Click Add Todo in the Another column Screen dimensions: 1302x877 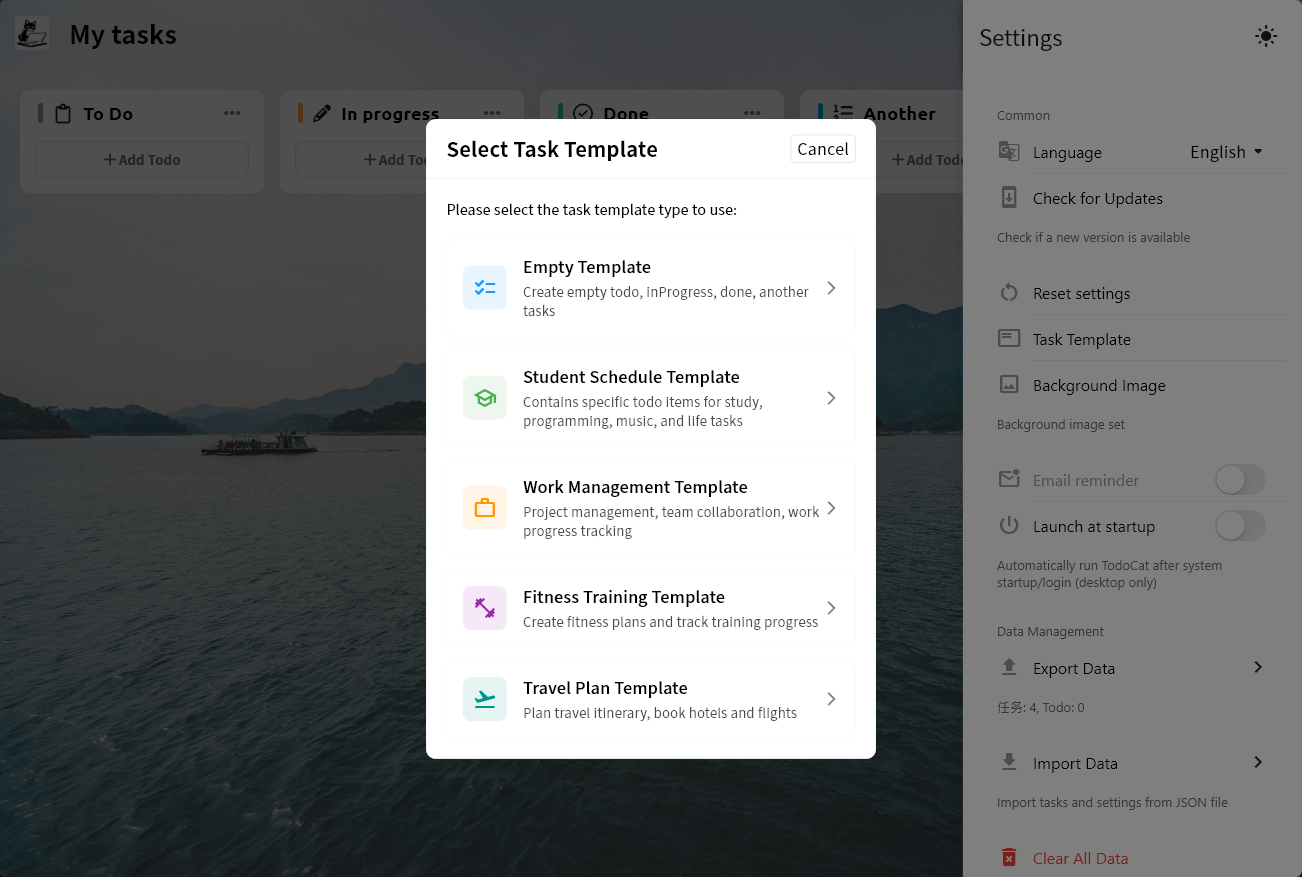coord(928,160)
